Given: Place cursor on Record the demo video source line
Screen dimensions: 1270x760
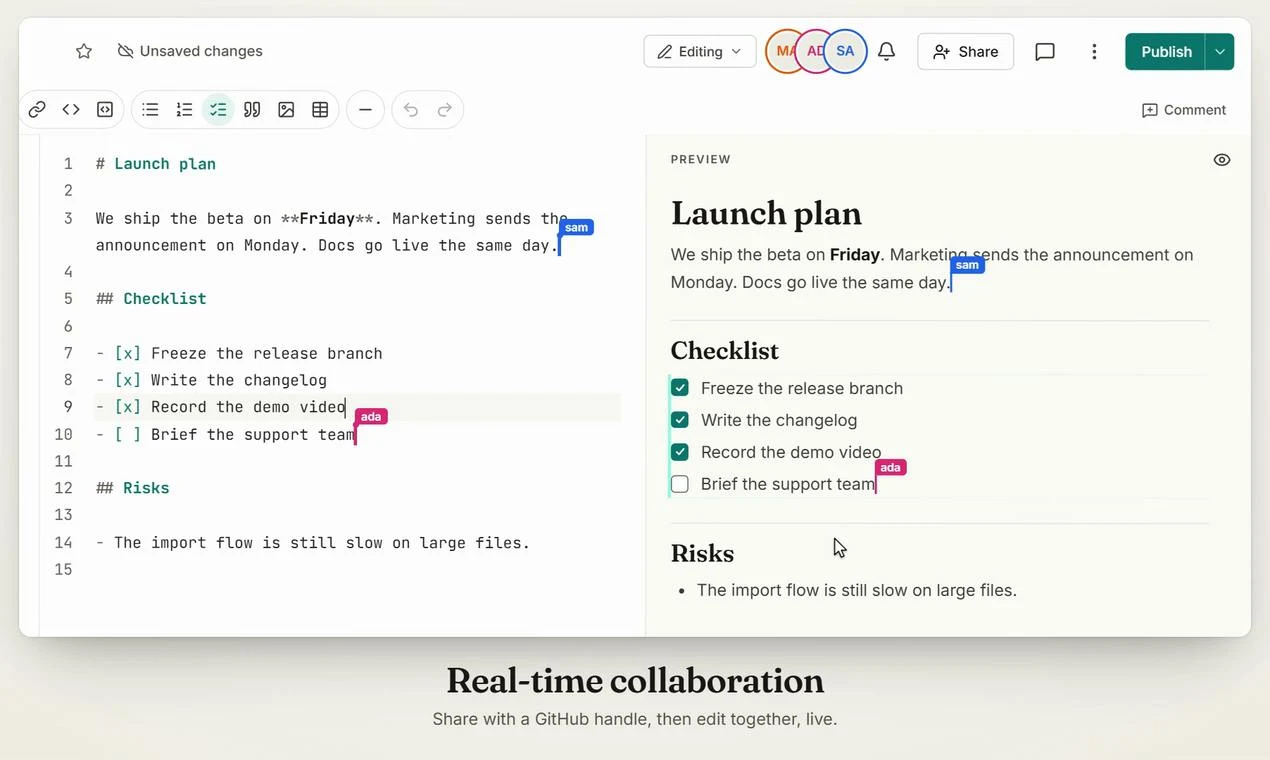Looking at the screenshot, I should coord(221,407).
